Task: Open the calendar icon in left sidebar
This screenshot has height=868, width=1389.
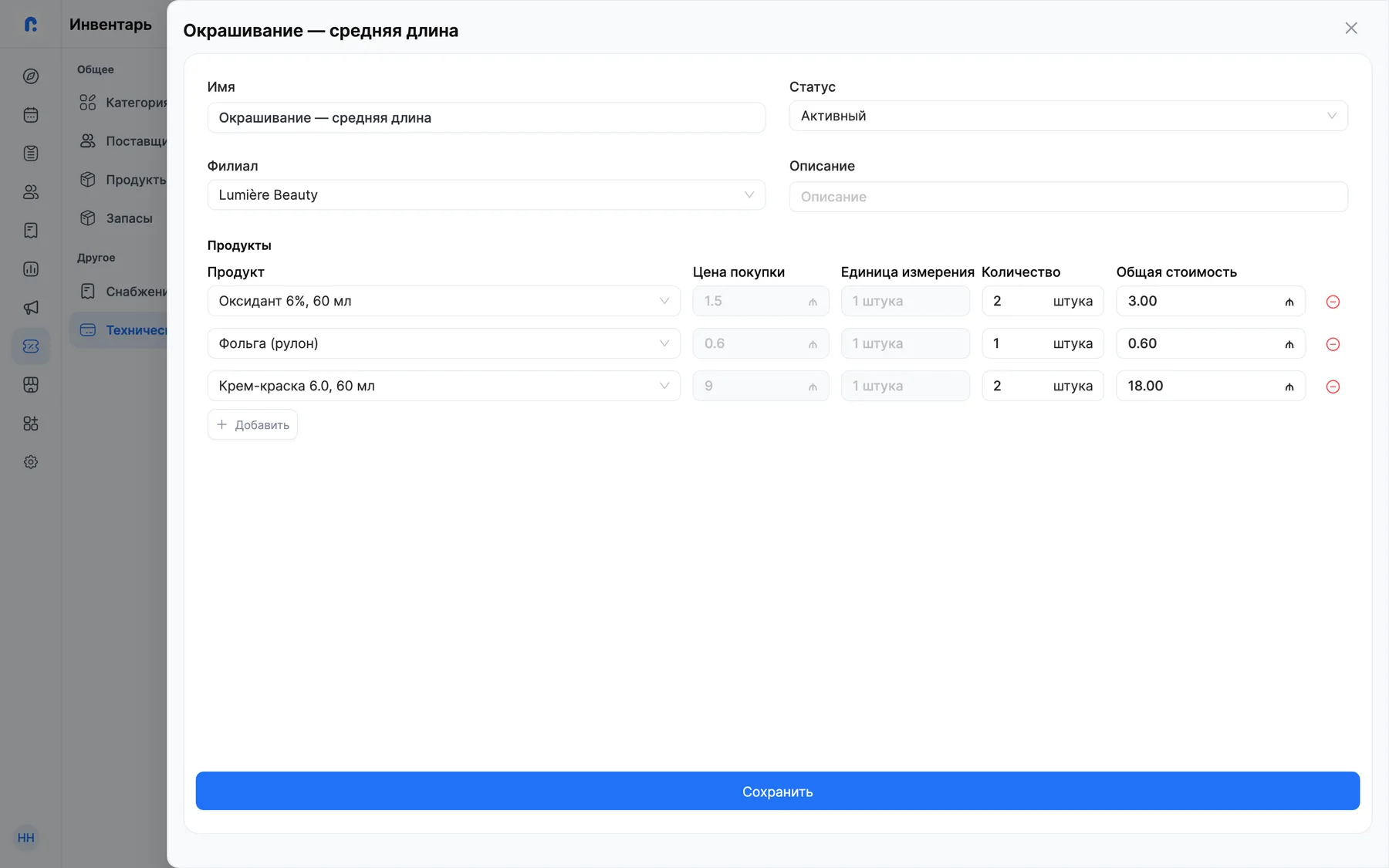Action: pos(31,115)
